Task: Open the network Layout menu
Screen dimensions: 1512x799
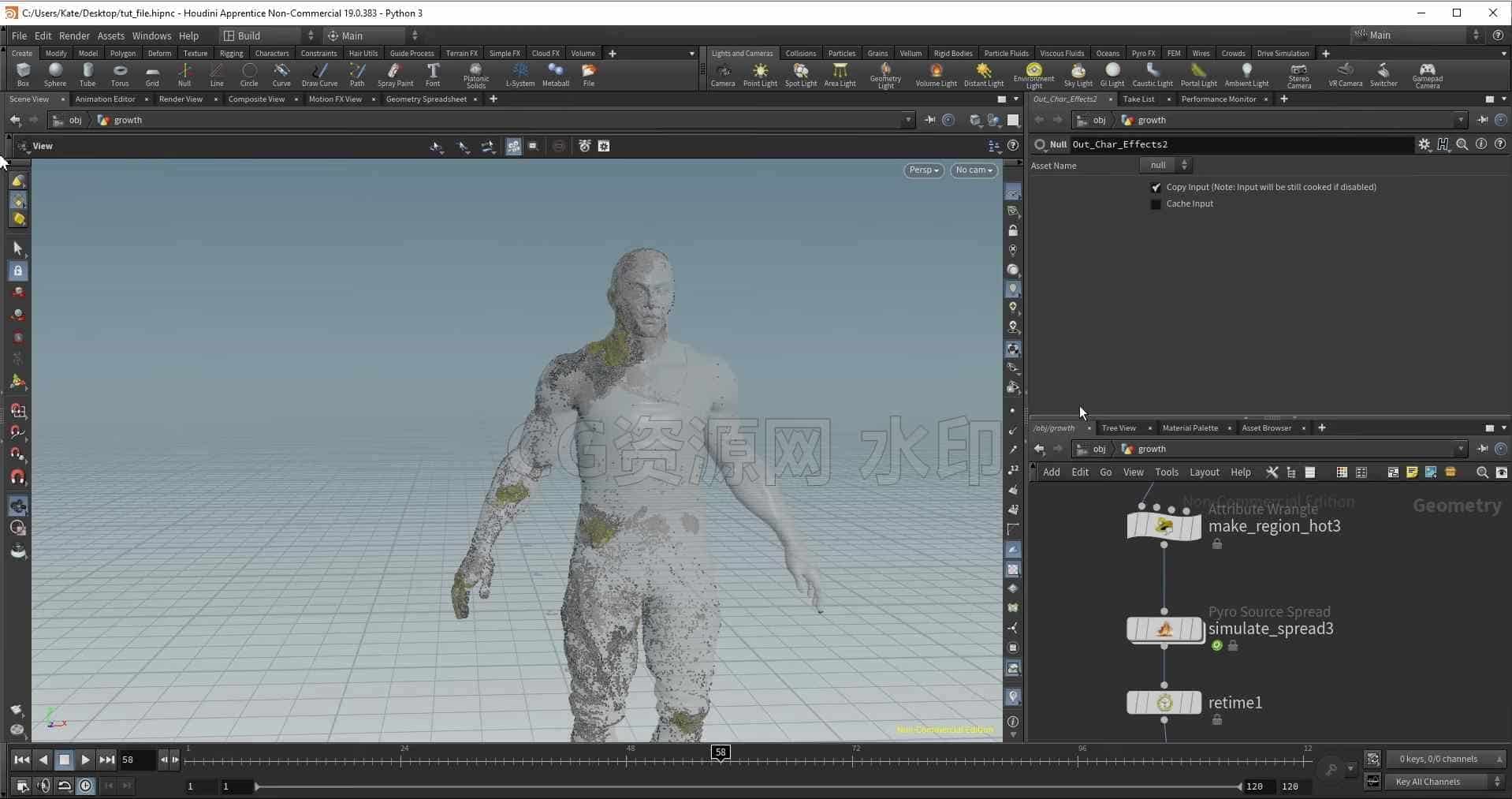Action: point(1204,472)
